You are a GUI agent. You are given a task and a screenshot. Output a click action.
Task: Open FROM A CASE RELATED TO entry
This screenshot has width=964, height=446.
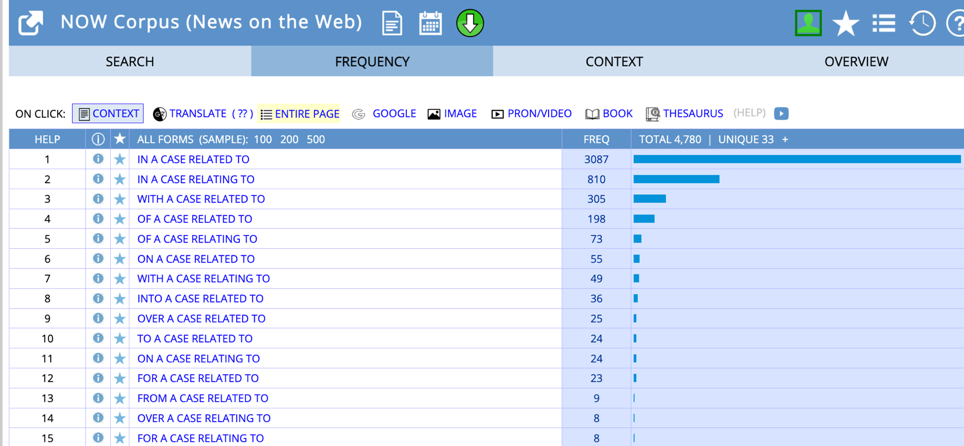[203, 398]
